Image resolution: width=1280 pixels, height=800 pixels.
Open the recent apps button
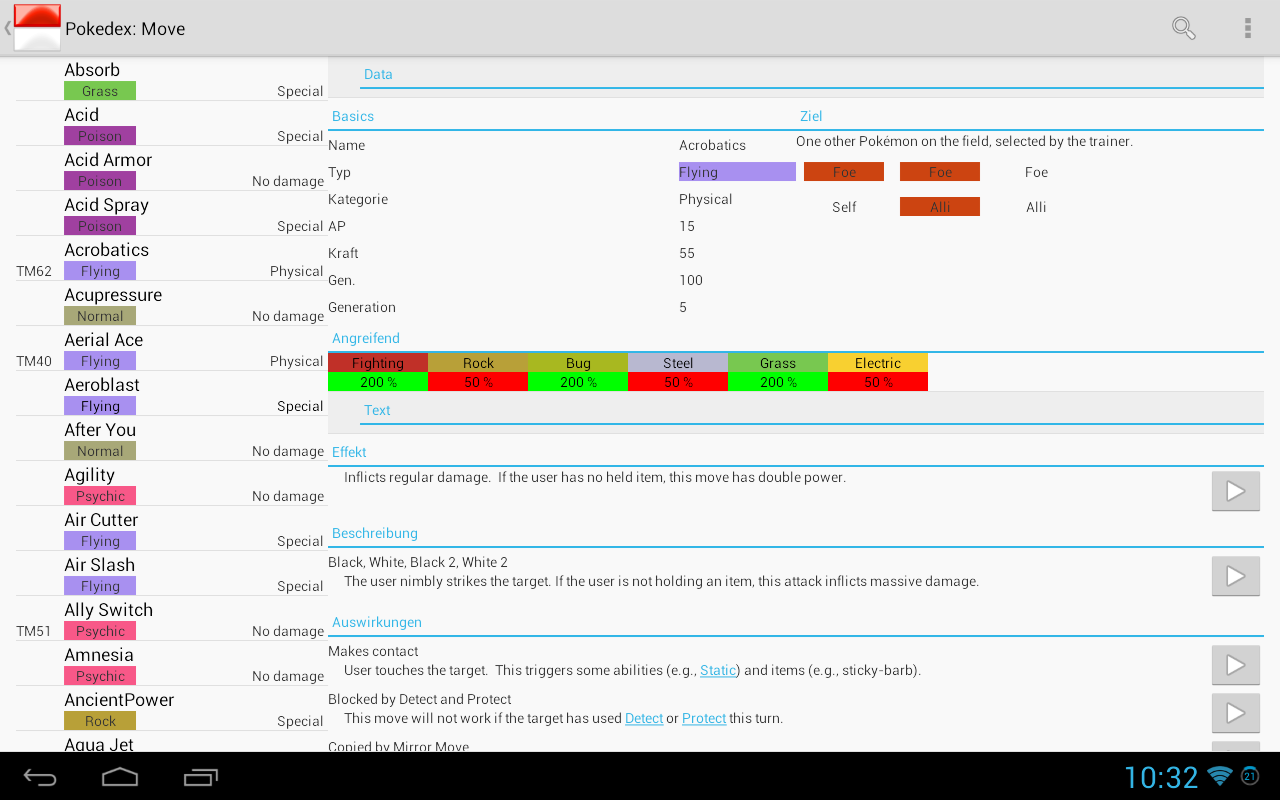pyautogui.click(x=201, y=777)
